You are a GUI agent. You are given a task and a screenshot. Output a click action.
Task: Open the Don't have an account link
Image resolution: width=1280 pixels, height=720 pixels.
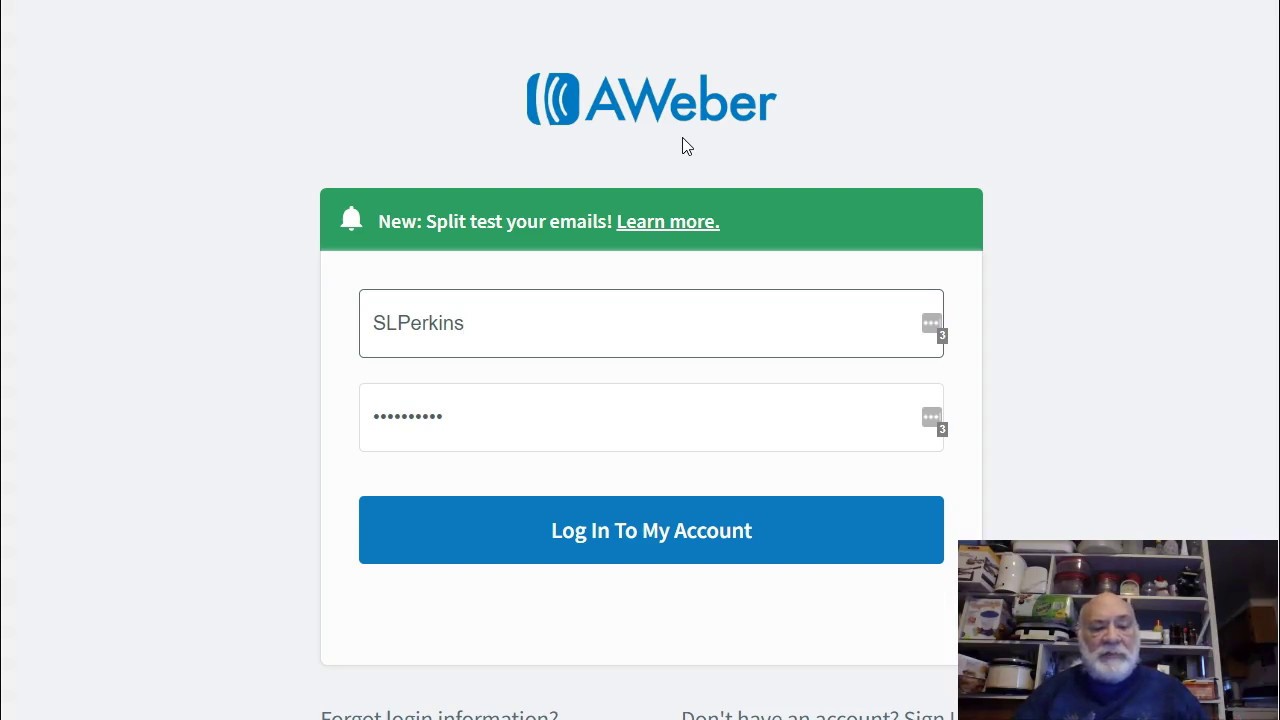click(x=818, y=714)
